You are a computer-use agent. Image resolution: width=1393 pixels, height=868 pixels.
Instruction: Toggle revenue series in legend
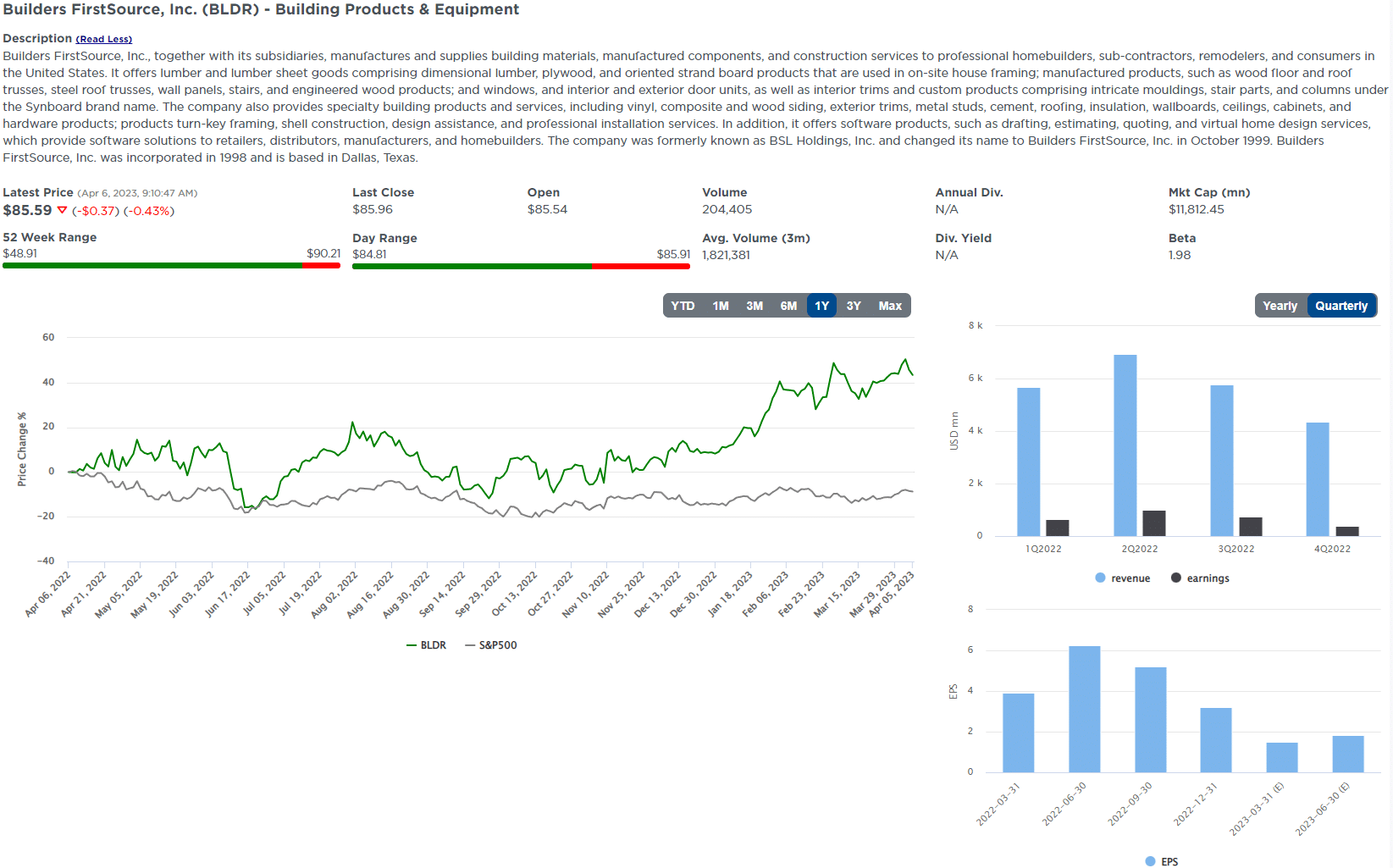coord(1123,578)
